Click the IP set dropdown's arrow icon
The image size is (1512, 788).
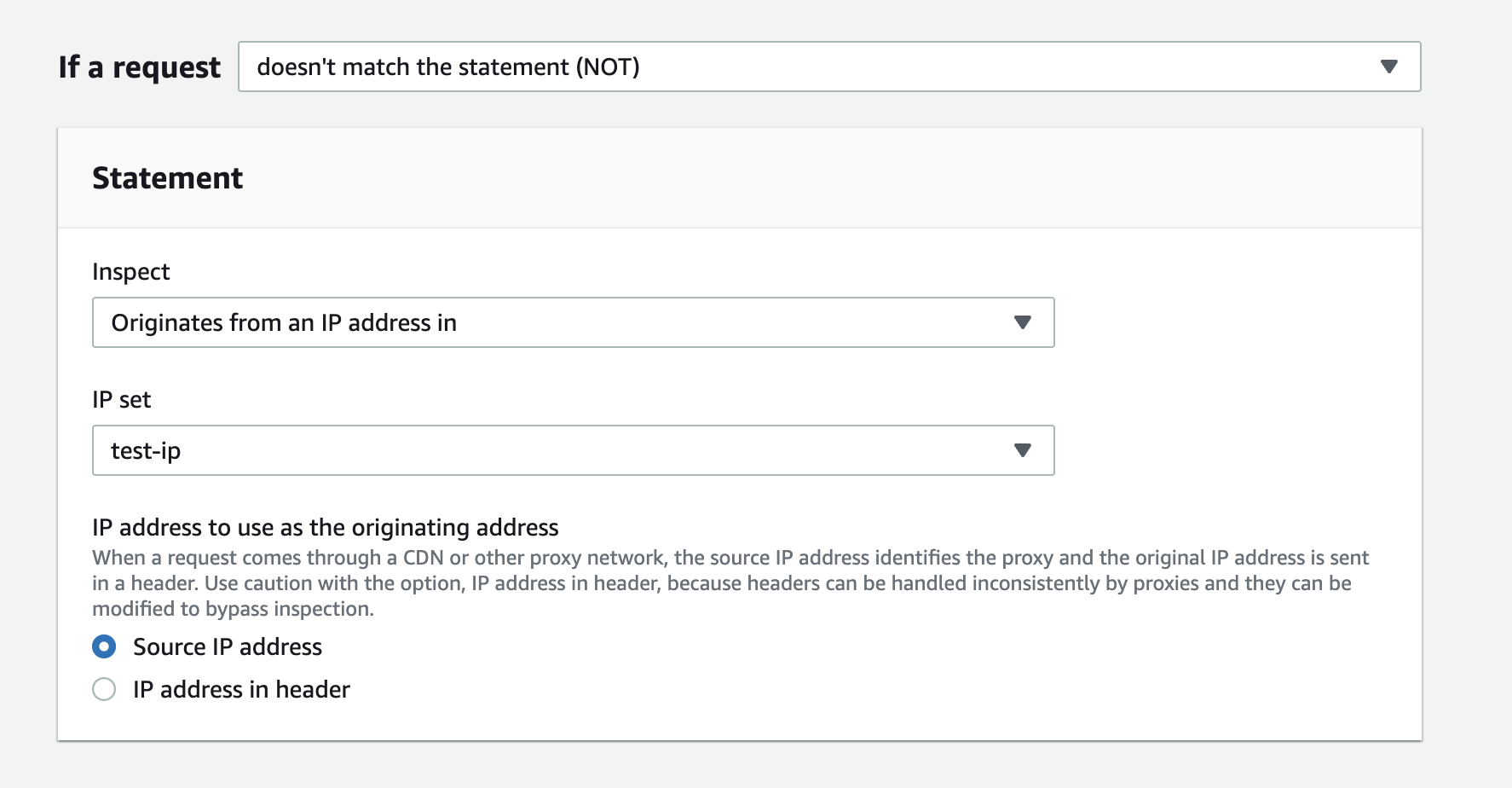(1022, 450)
